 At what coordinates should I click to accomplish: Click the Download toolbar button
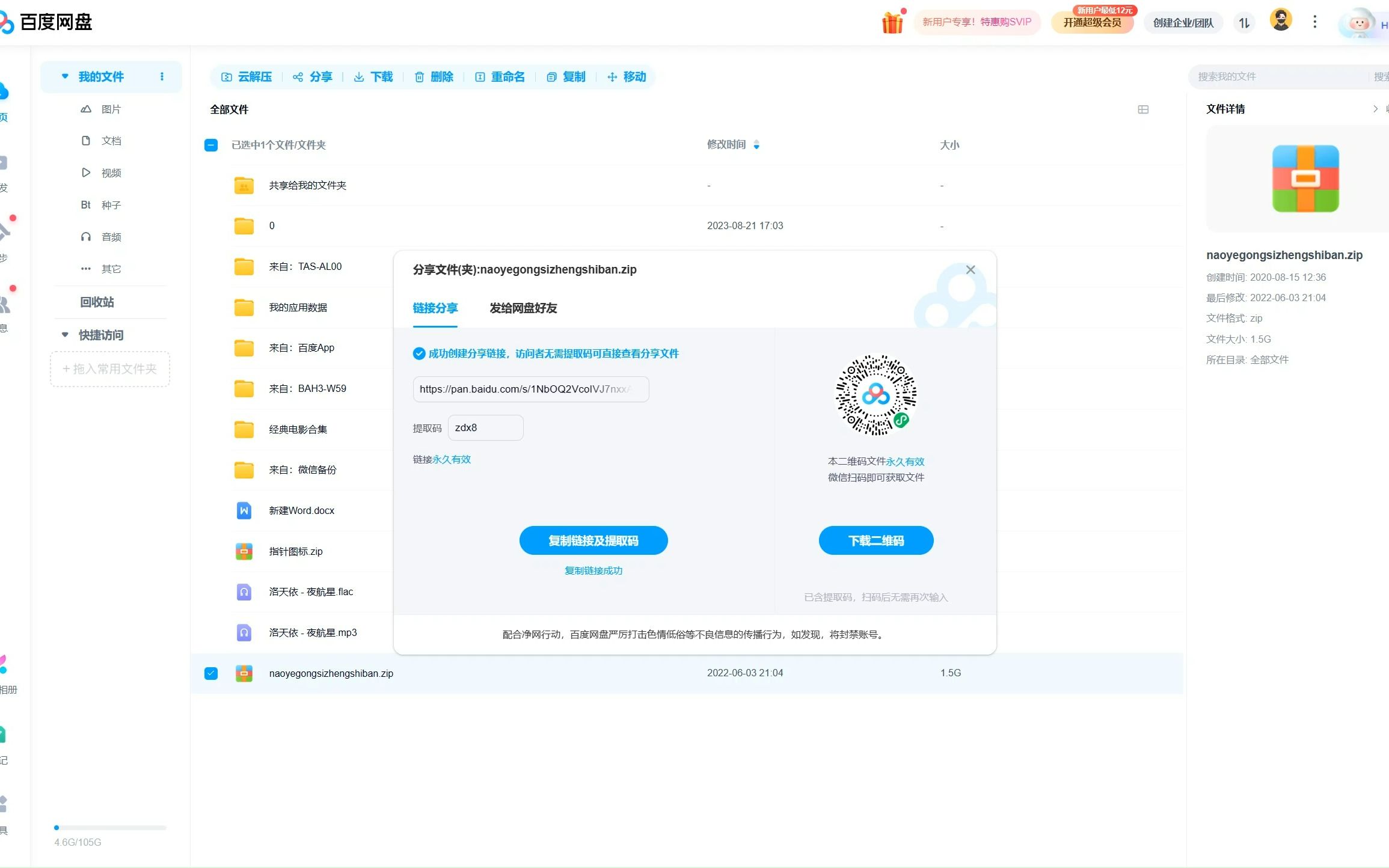click(373, 77)
